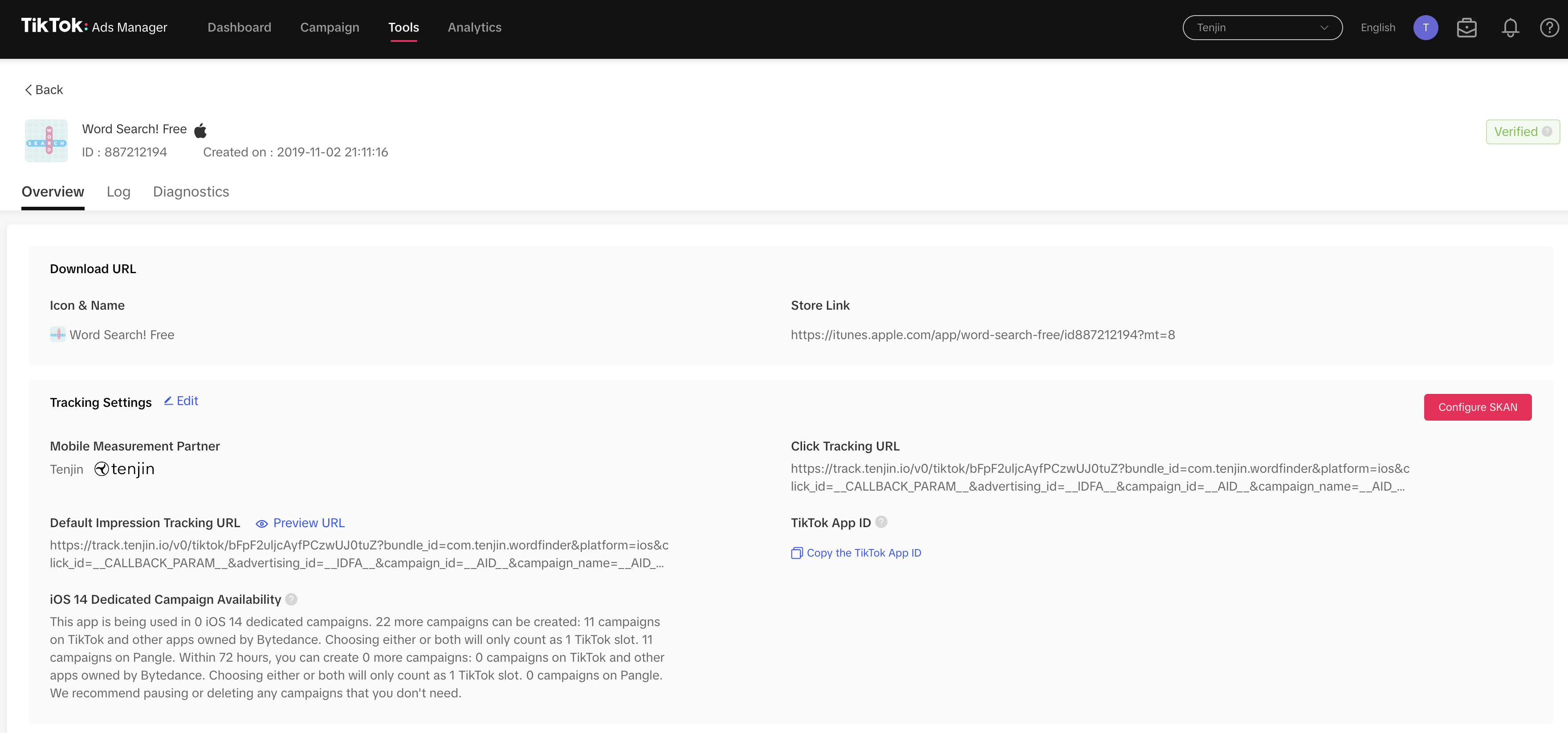Click the Store Link label
1568x733 pixels.
(x=821, y=305)
